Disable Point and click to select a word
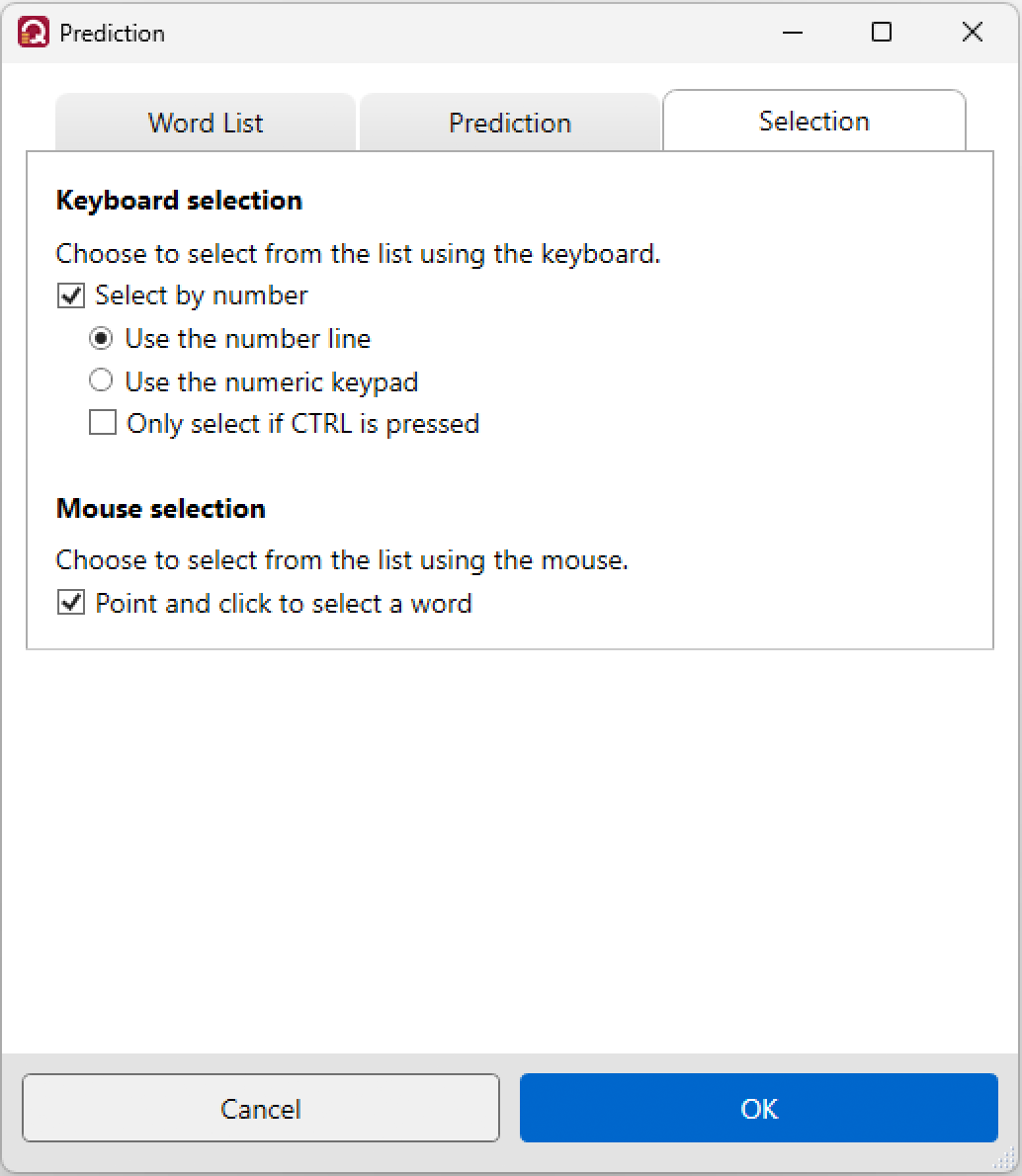The image size is (1022, 1176). (x=71, y=602)
